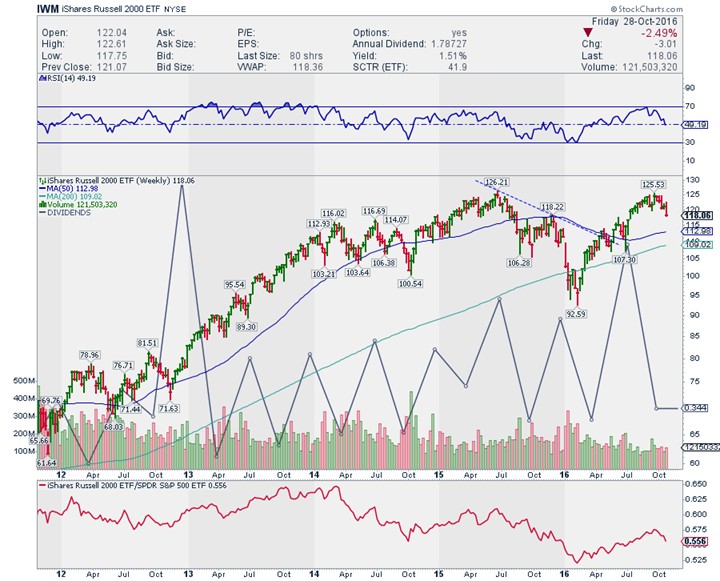
Task: Click the Low price 117.75
Action: pos(112,56)
